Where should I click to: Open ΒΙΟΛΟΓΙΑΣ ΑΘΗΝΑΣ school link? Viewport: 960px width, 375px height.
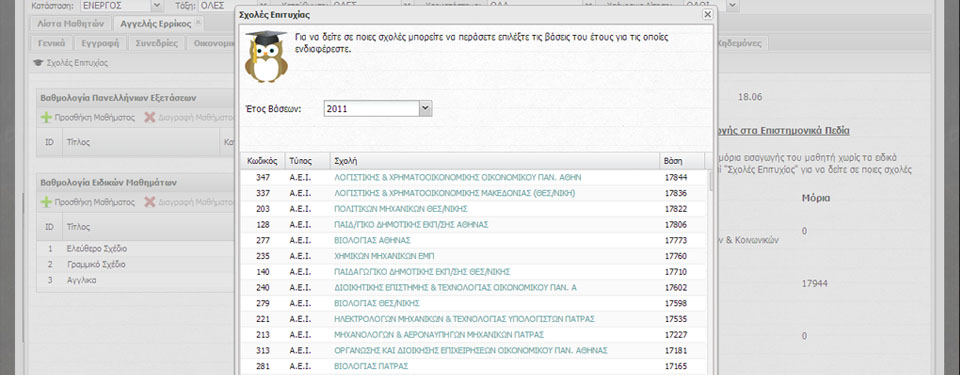point(372,240)
